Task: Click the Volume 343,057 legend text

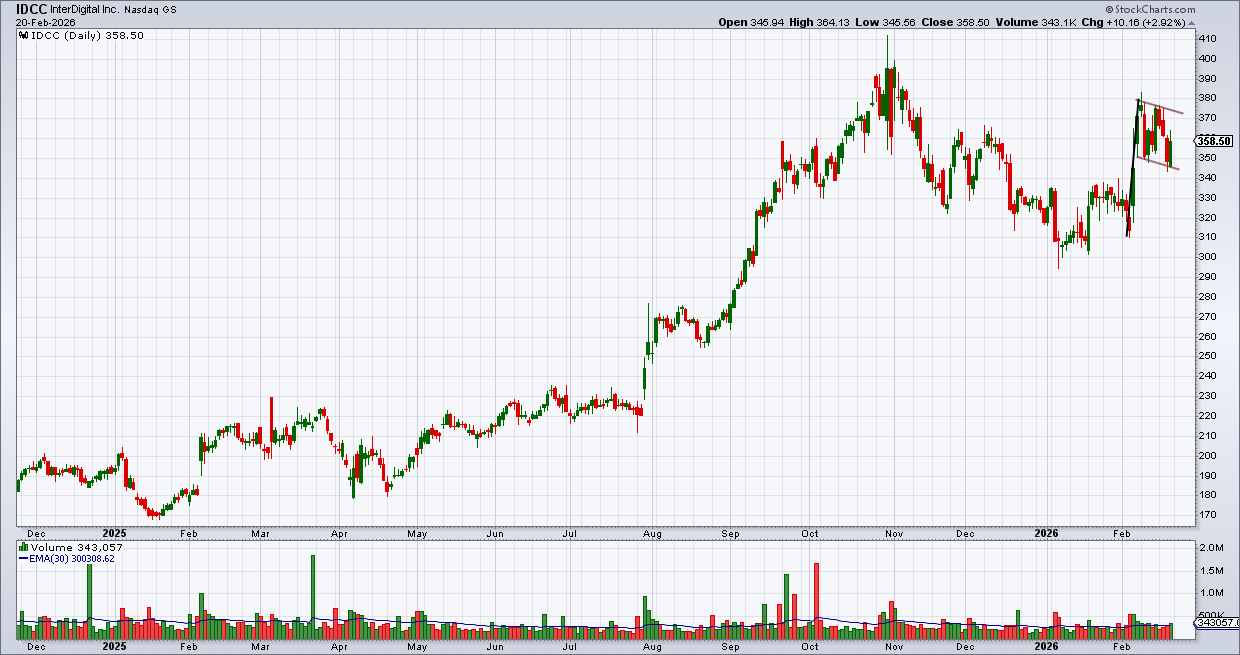Action: (x=76, y=547)
